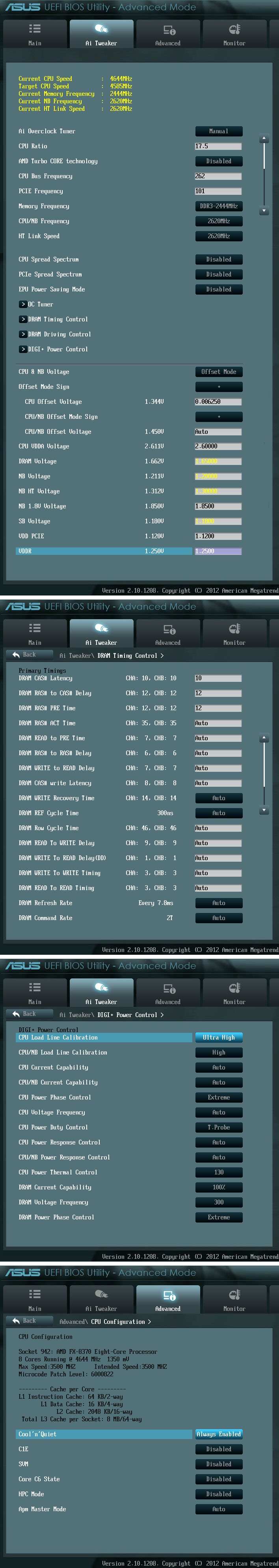Viewport: 279px width, 1568px height.
Task: Click the DRAM Refresh Rate Auto button
Action: coord(219,903)
